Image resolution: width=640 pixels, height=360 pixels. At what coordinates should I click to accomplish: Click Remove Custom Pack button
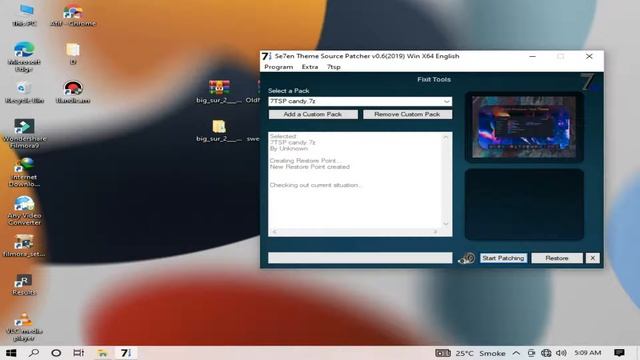click(407, 114)
